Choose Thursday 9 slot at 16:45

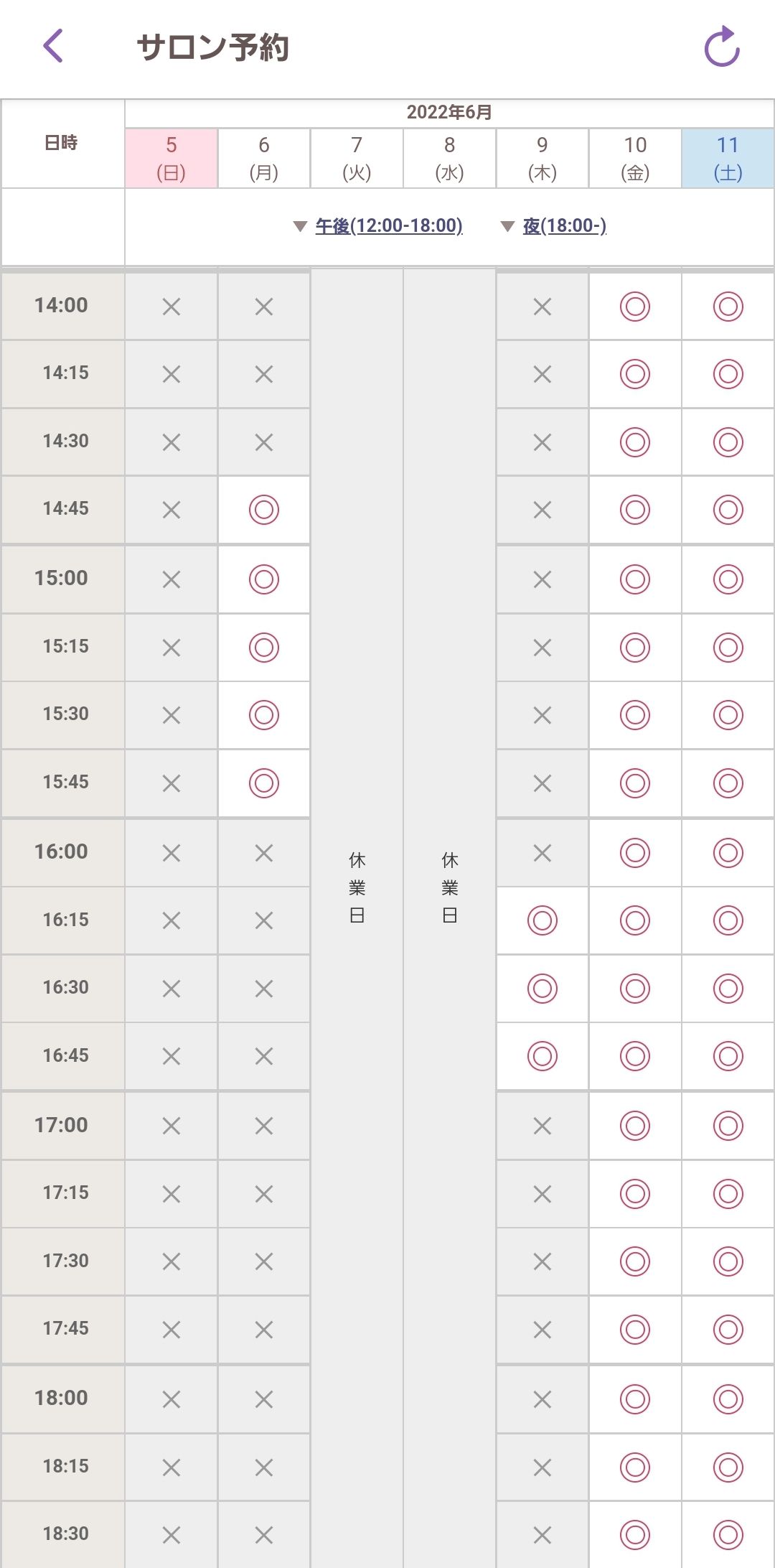click(542, 1056)
